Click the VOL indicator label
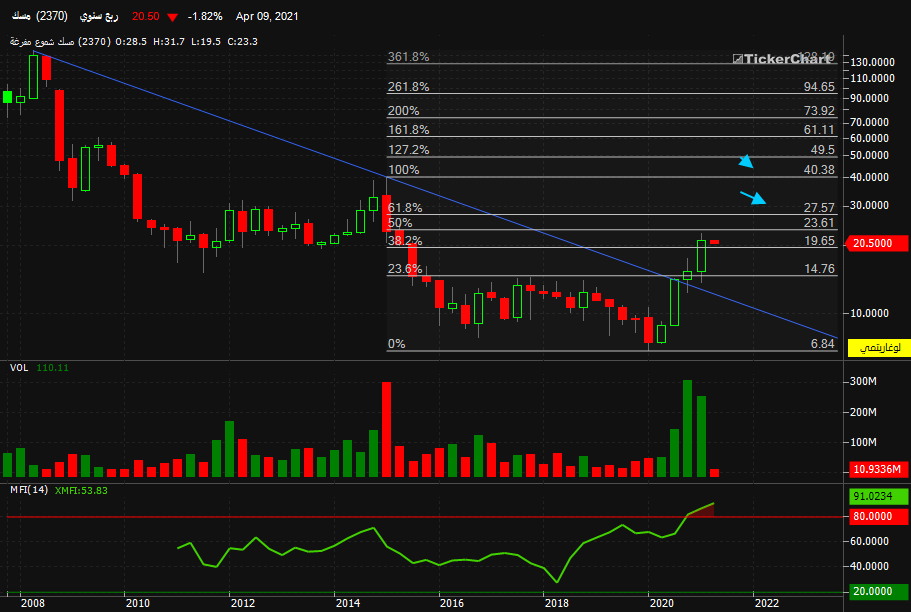Screen dimensions: 911x612 point(19,367)
